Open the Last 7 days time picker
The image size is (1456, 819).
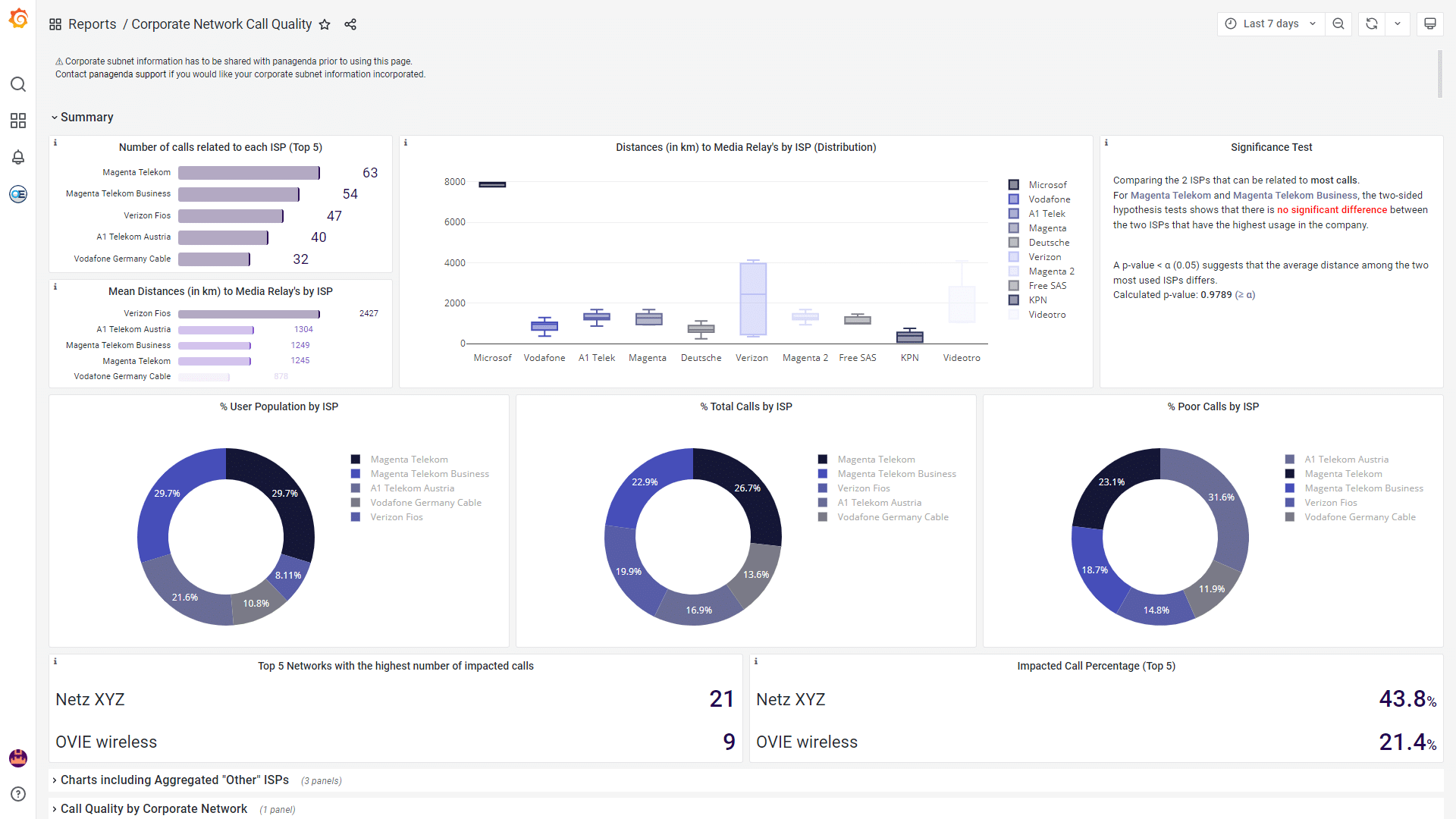pyautogui.click(x=1271, y=24)
